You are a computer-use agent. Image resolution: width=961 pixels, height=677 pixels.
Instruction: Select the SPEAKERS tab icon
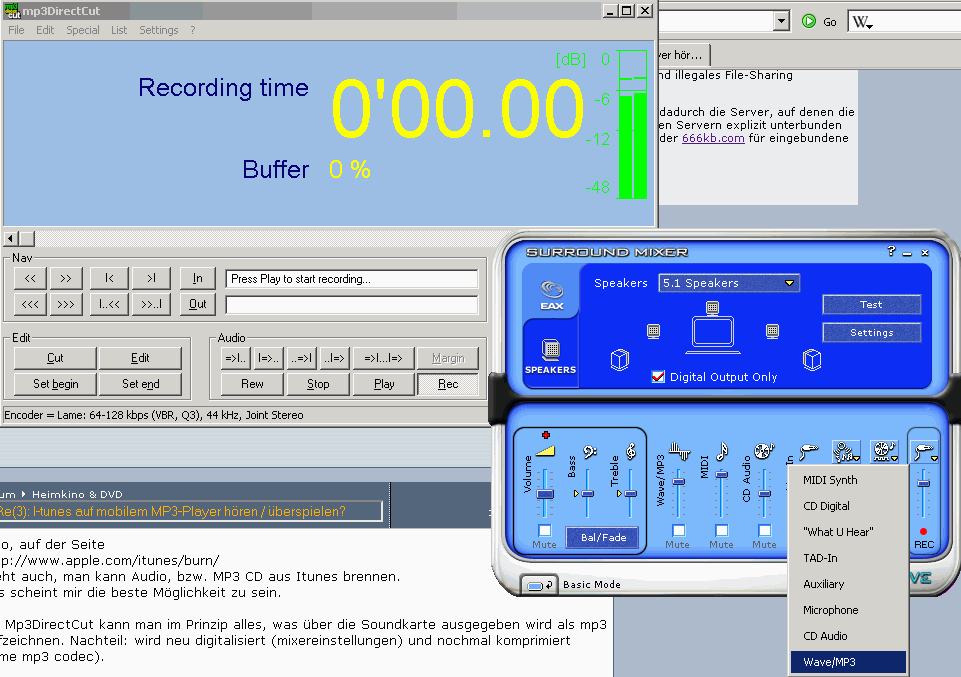coord(550,356)
